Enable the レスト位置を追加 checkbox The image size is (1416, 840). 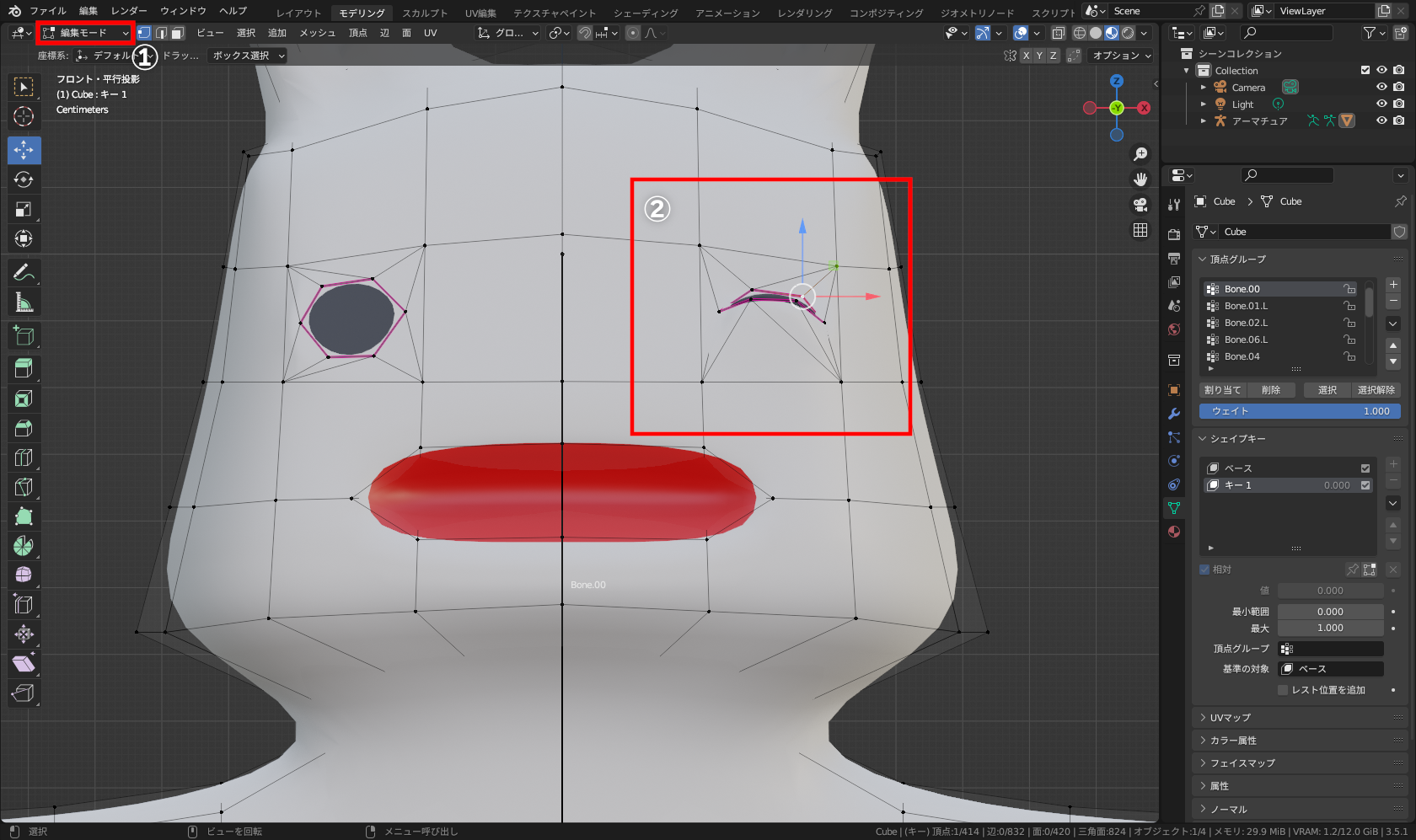click(x=1283, y=690)
